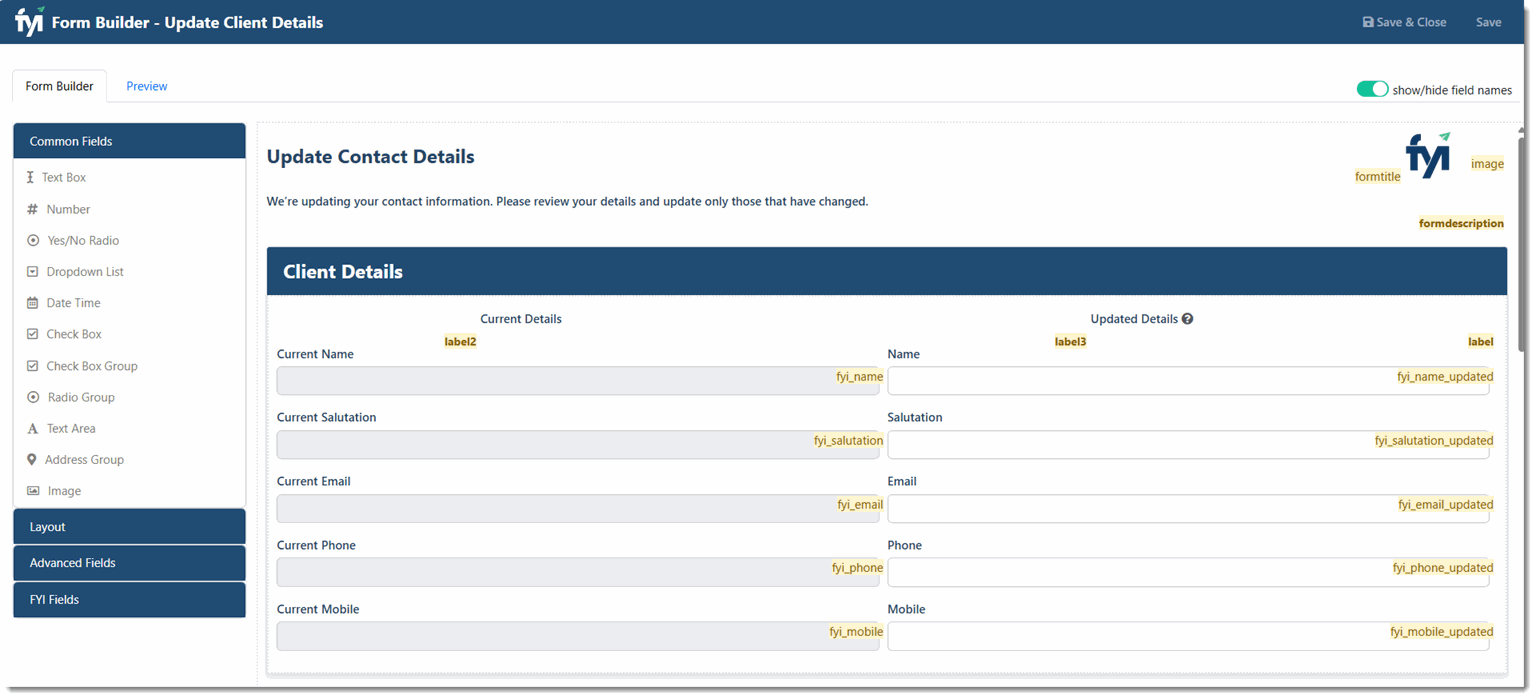The height and width of the screenshot is (699, 1536).
Task: Click the FYI logo image in form
Action: coord(1428,155)
